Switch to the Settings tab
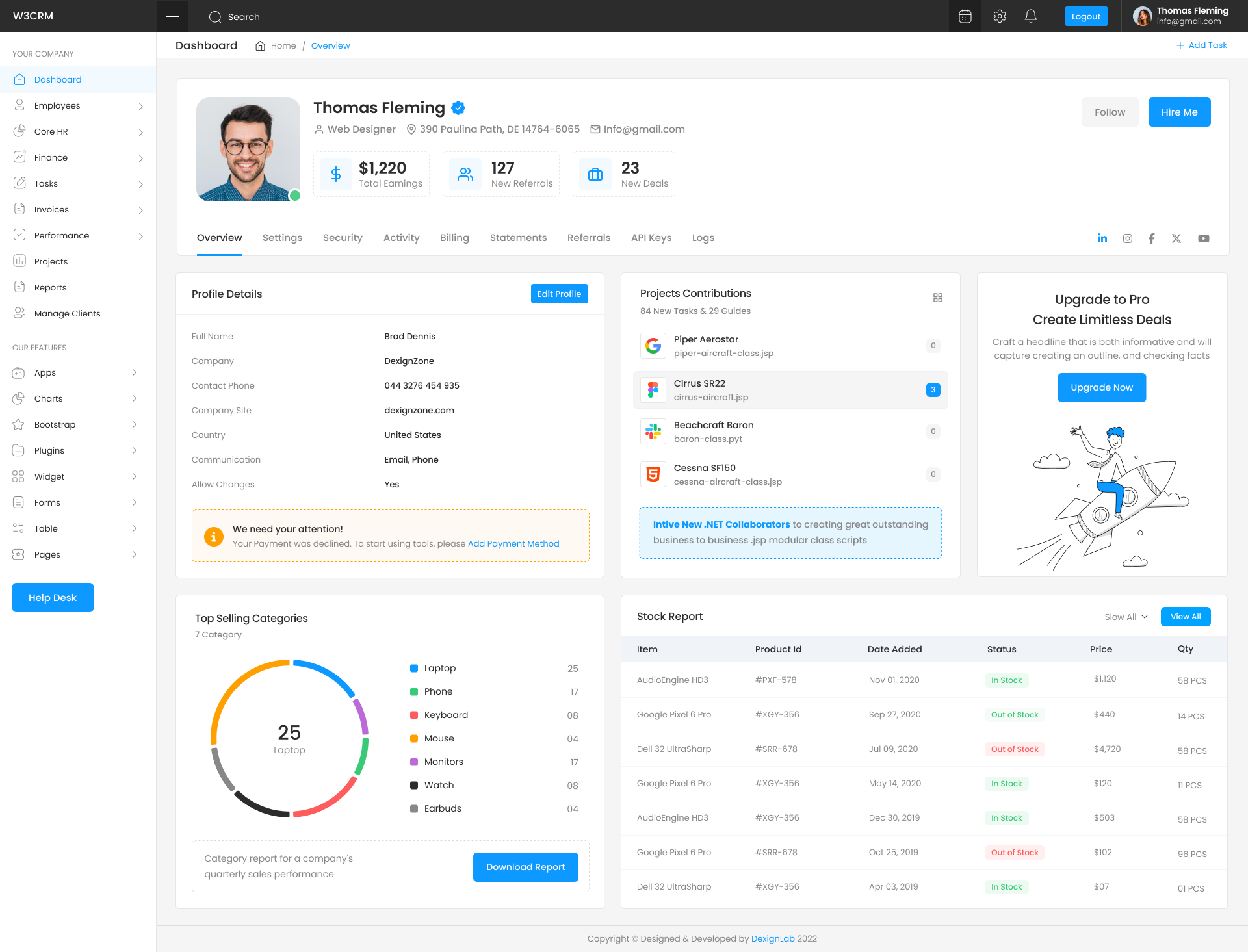Image resolution: width=1248 pixels, height=952 pixels. point(282,238)
